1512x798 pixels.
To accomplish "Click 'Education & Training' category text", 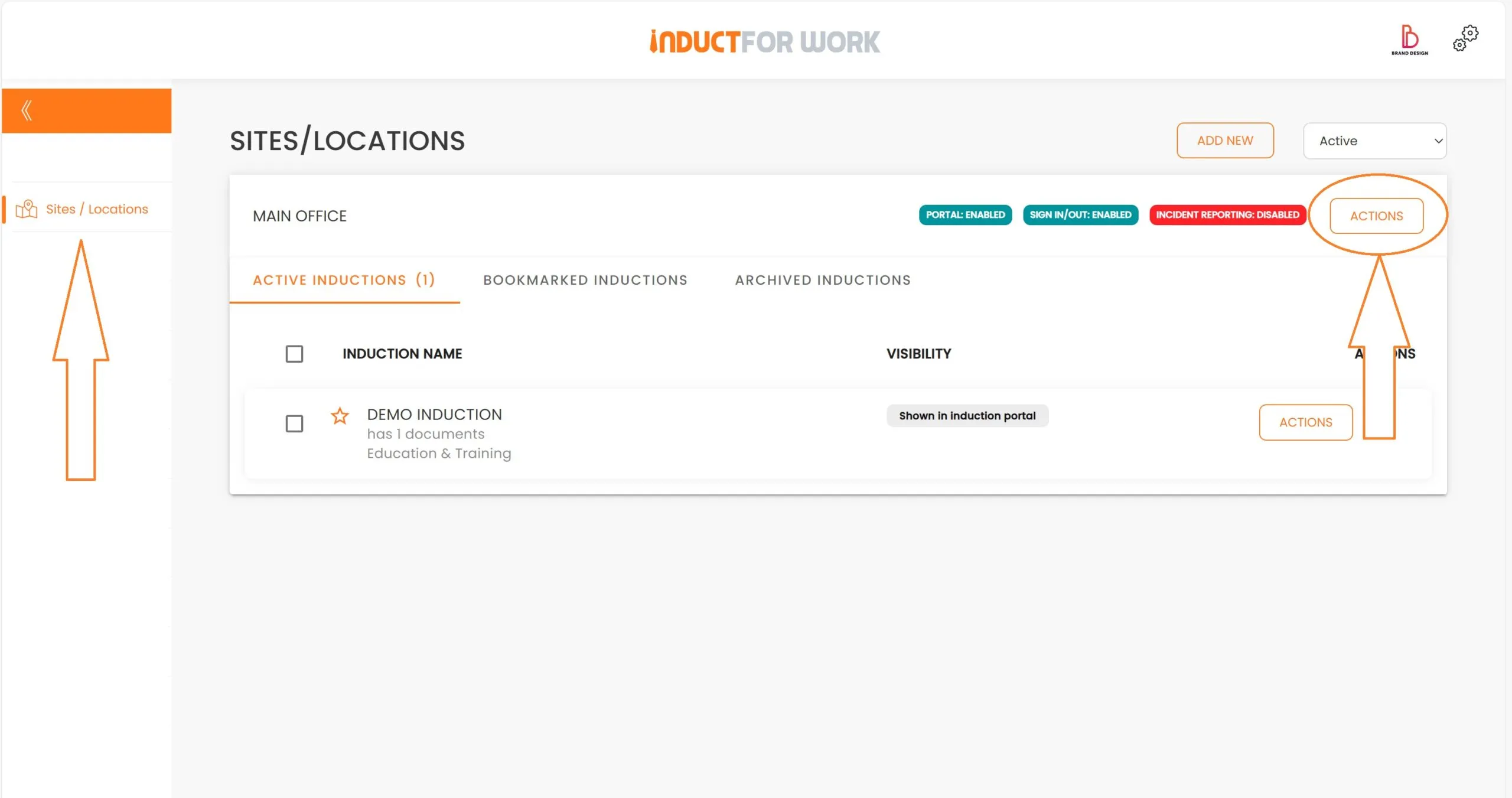I will click(x=439, y=454).
